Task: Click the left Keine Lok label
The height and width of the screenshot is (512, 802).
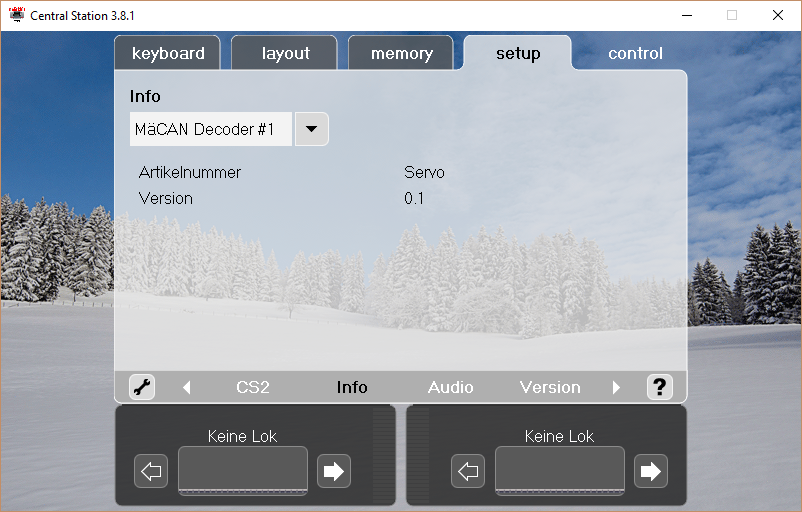Action: (242, 436)
